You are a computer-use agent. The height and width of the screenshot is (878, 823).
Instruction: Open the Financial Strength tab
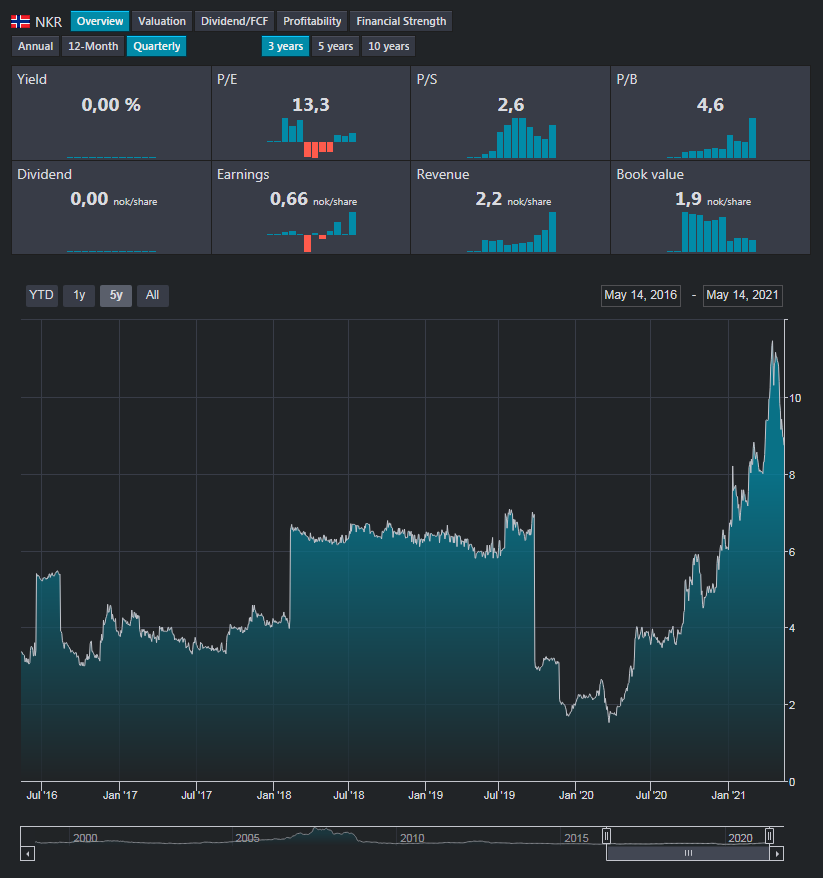pos(401,21)
